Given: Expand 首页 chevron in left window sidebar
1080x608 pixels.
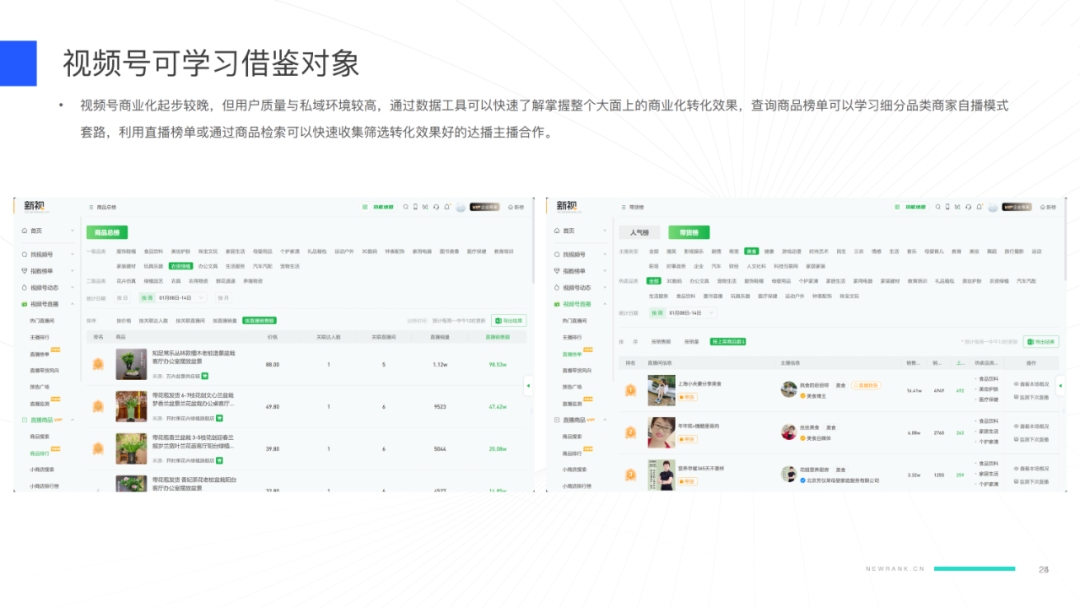Looking at the screenshot, I should pos(72,231).
